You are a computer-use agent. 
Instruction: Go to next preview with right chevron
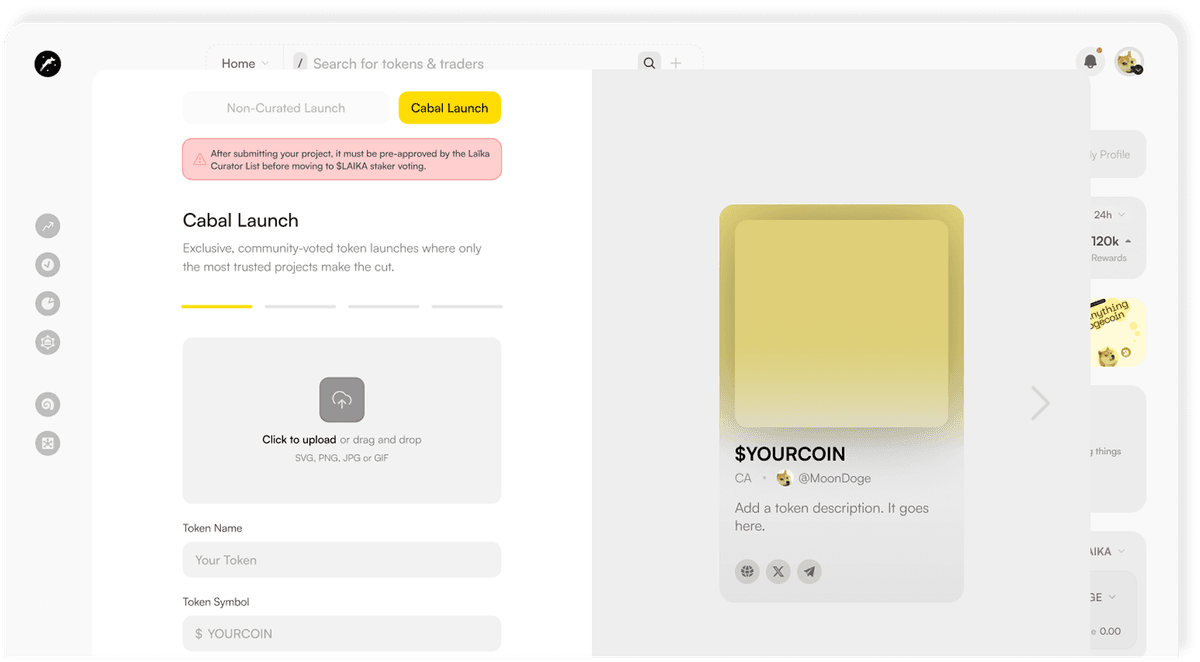point(1040,403)
